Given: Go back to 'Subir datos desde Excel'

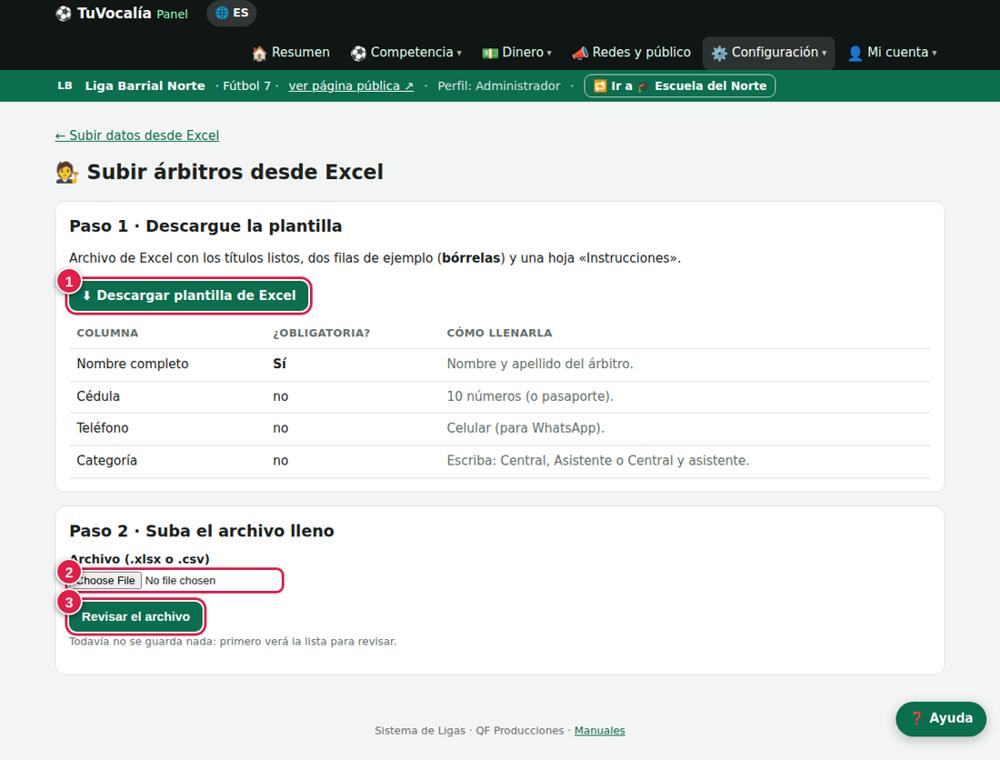Looking at the screenshot, I should 137,135.
